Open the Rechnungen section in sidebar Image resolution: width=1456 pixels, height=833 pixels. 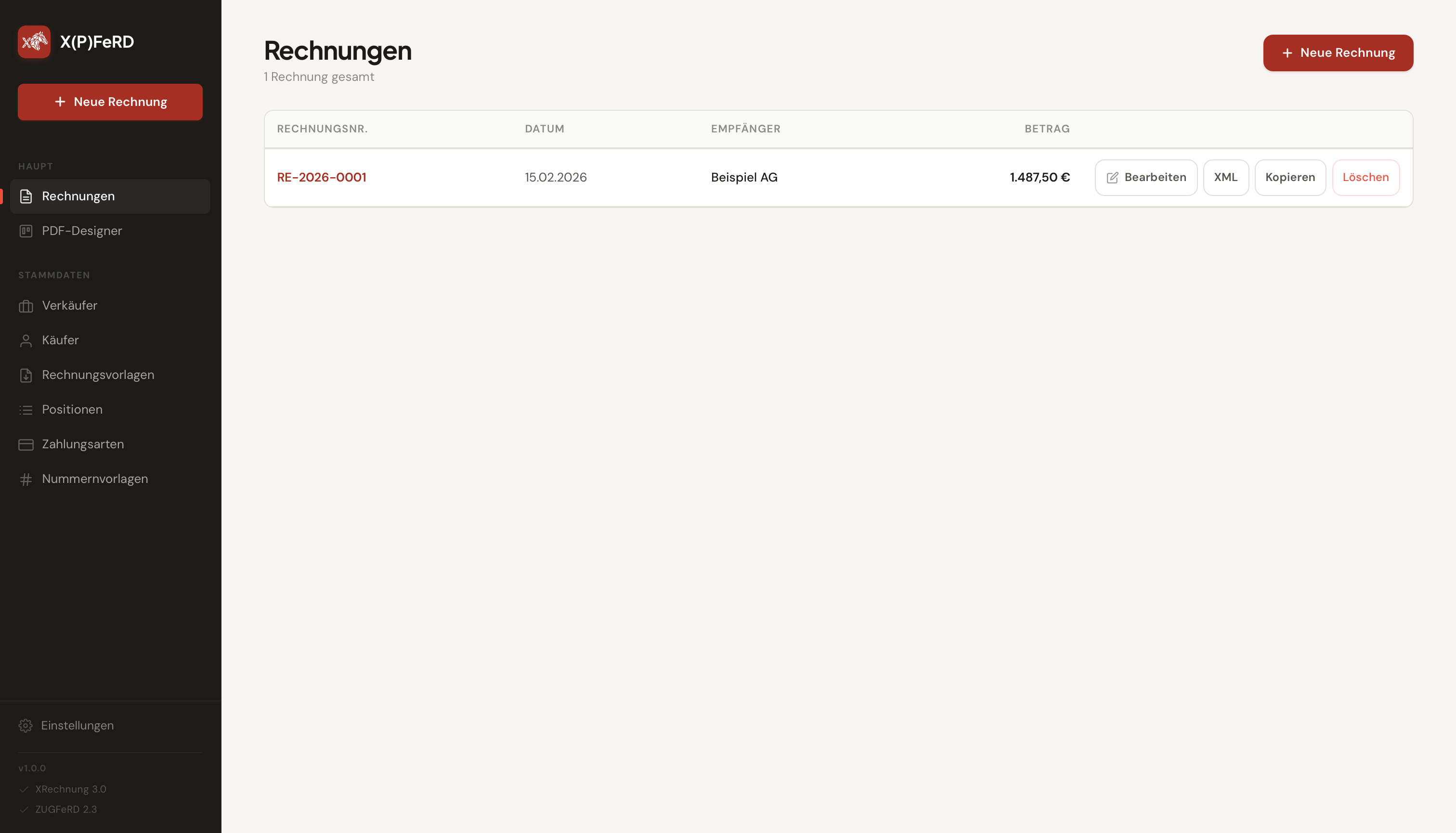pyautogui.click(x=110, y=196)
